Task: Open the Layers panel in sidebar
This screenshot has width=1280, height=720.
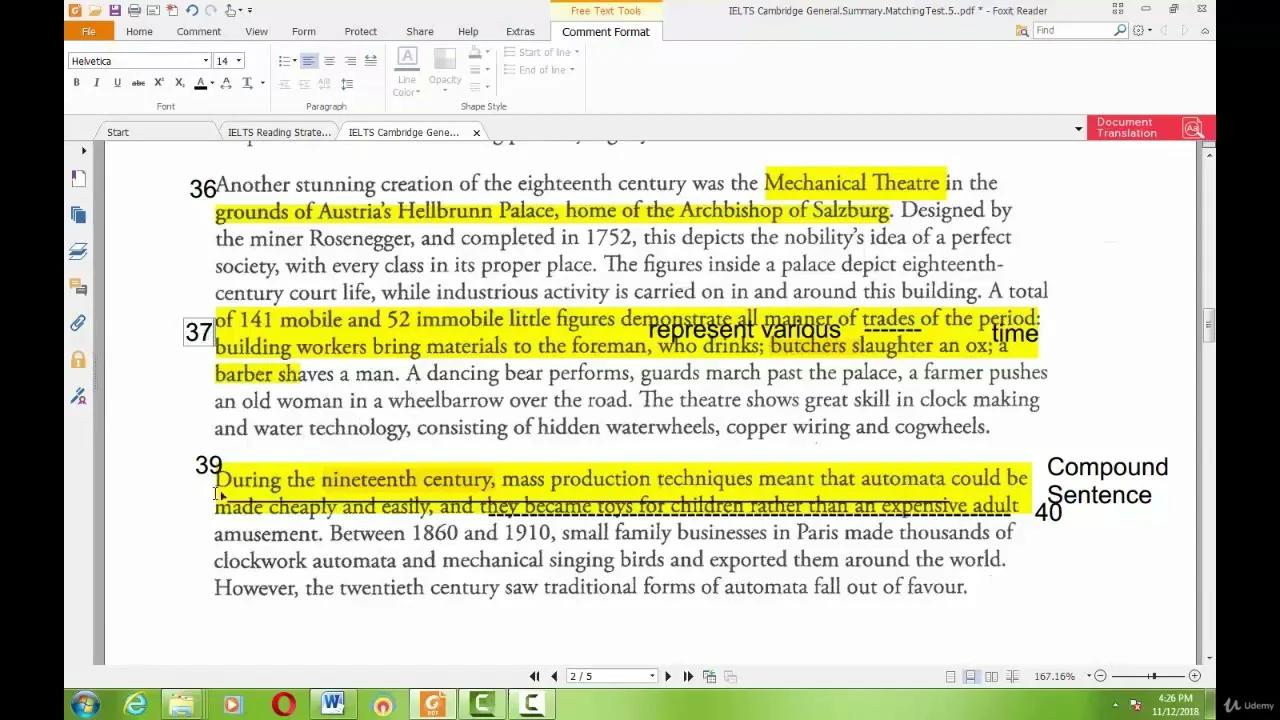Action: 78,251
